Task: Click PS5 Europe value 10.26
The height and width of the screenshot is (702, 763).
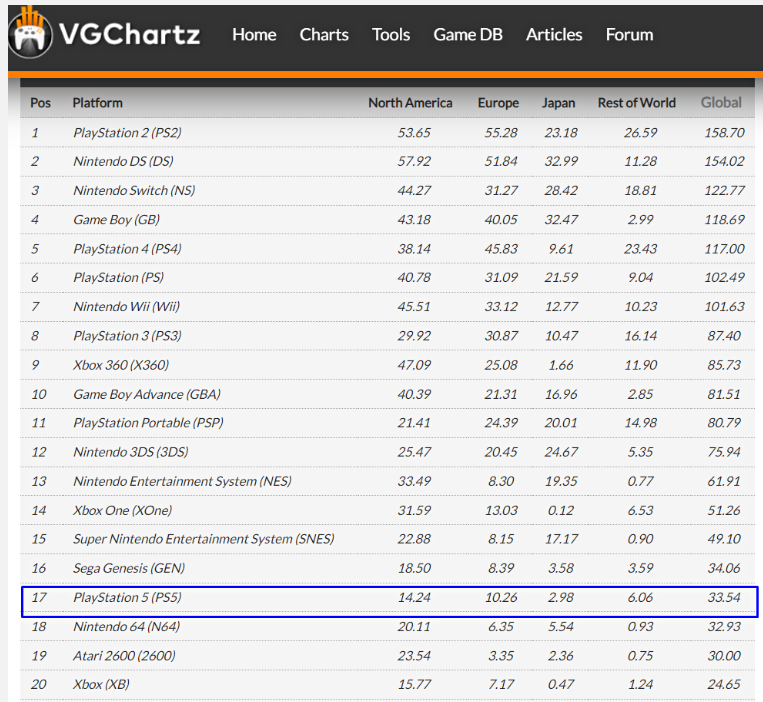Action: (x=501, y=597)
